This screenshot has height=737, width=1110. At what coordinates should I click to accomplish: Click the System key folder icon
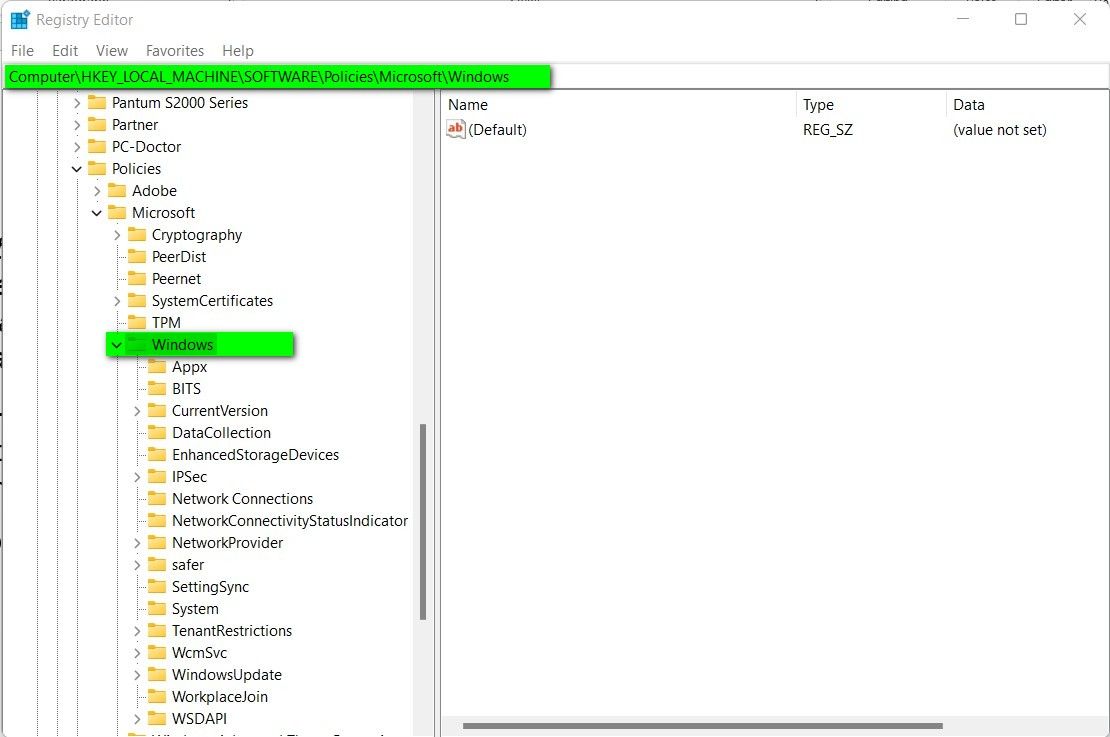tap(159, 608)
